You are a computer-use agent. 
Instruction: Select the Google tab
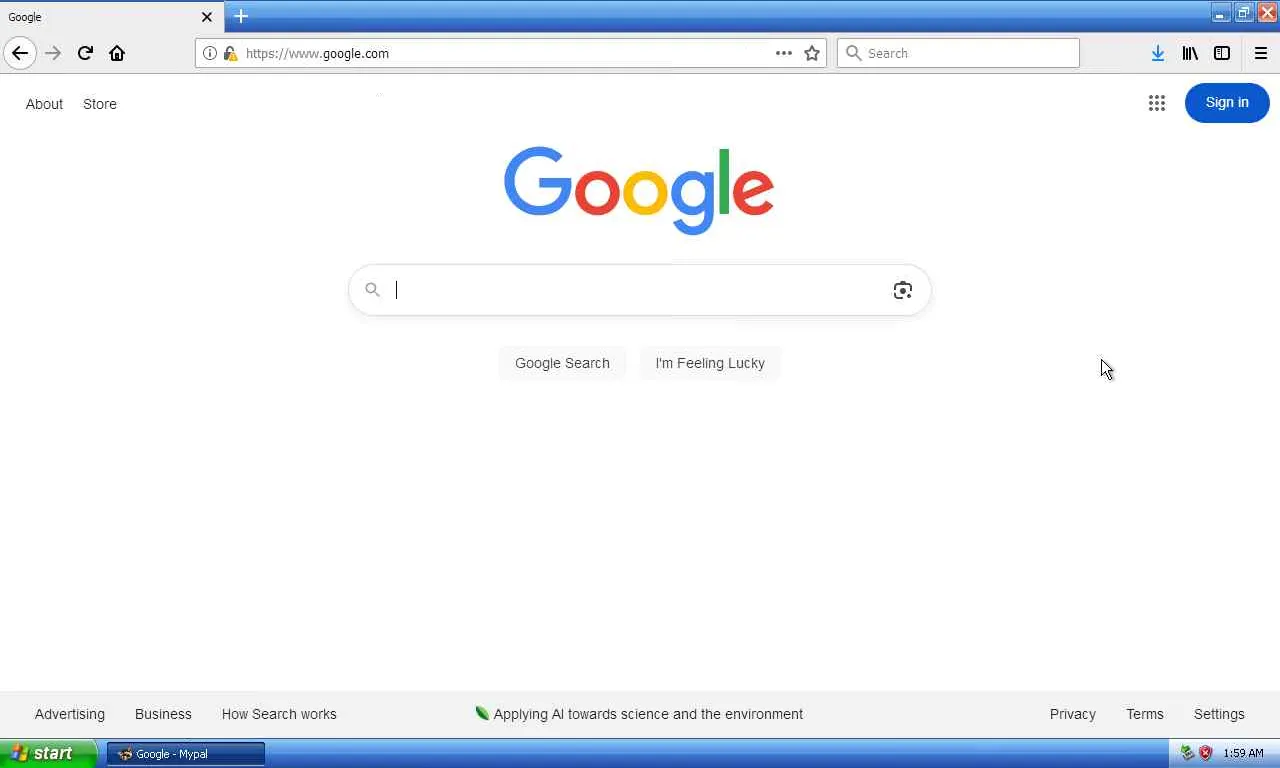coord(112,17)
